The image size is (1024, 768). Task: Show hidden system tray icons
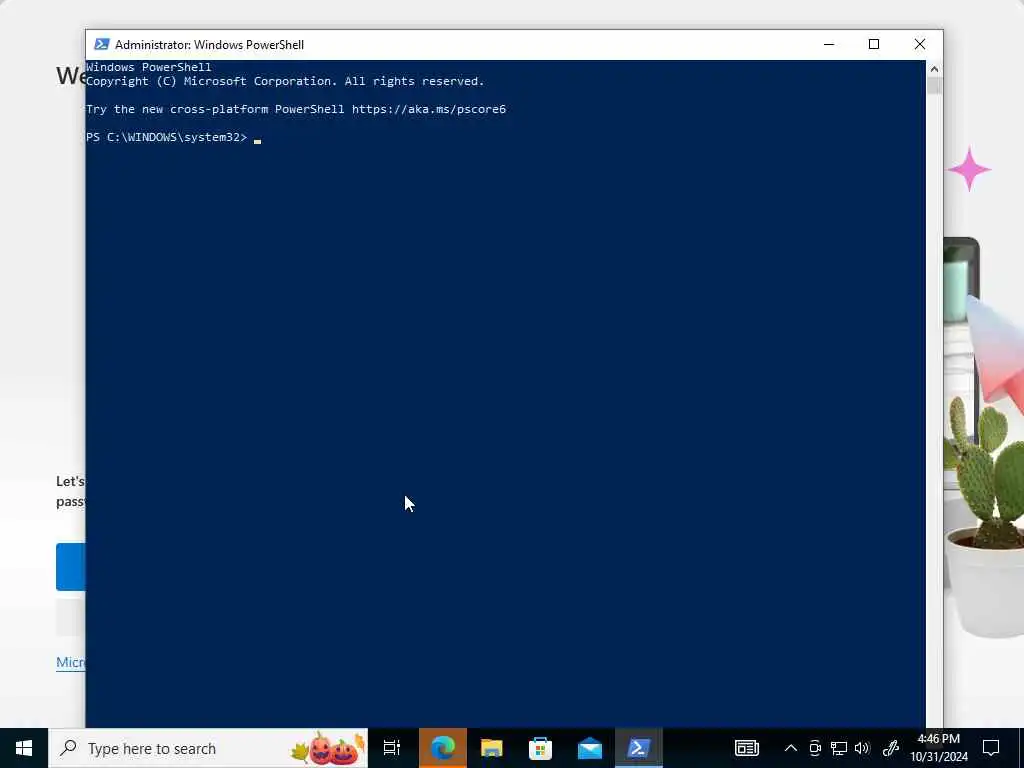coord(790,748)
